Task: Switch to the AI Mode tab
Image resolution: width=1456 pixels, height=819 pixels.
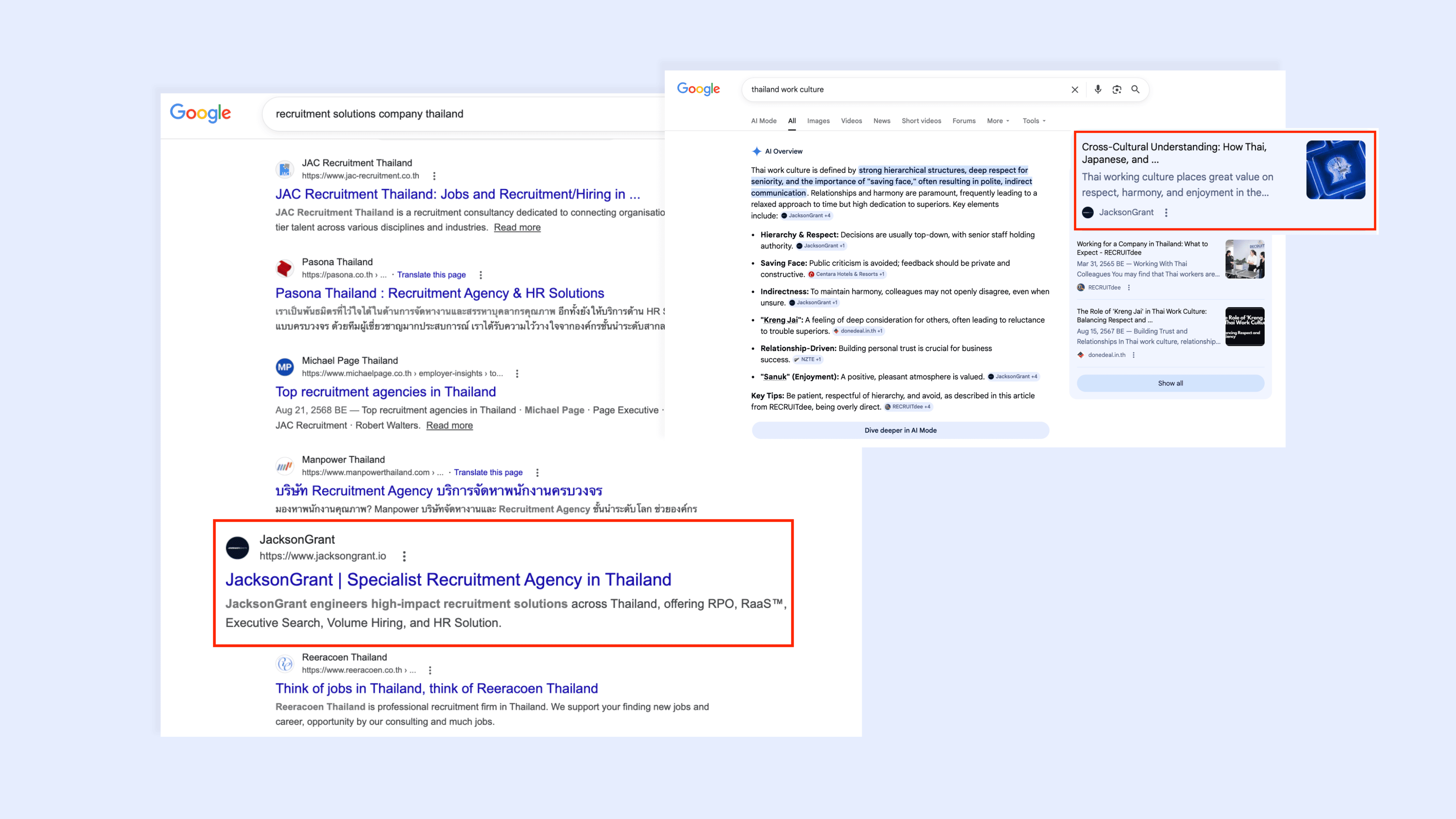Action: (763, 120)
